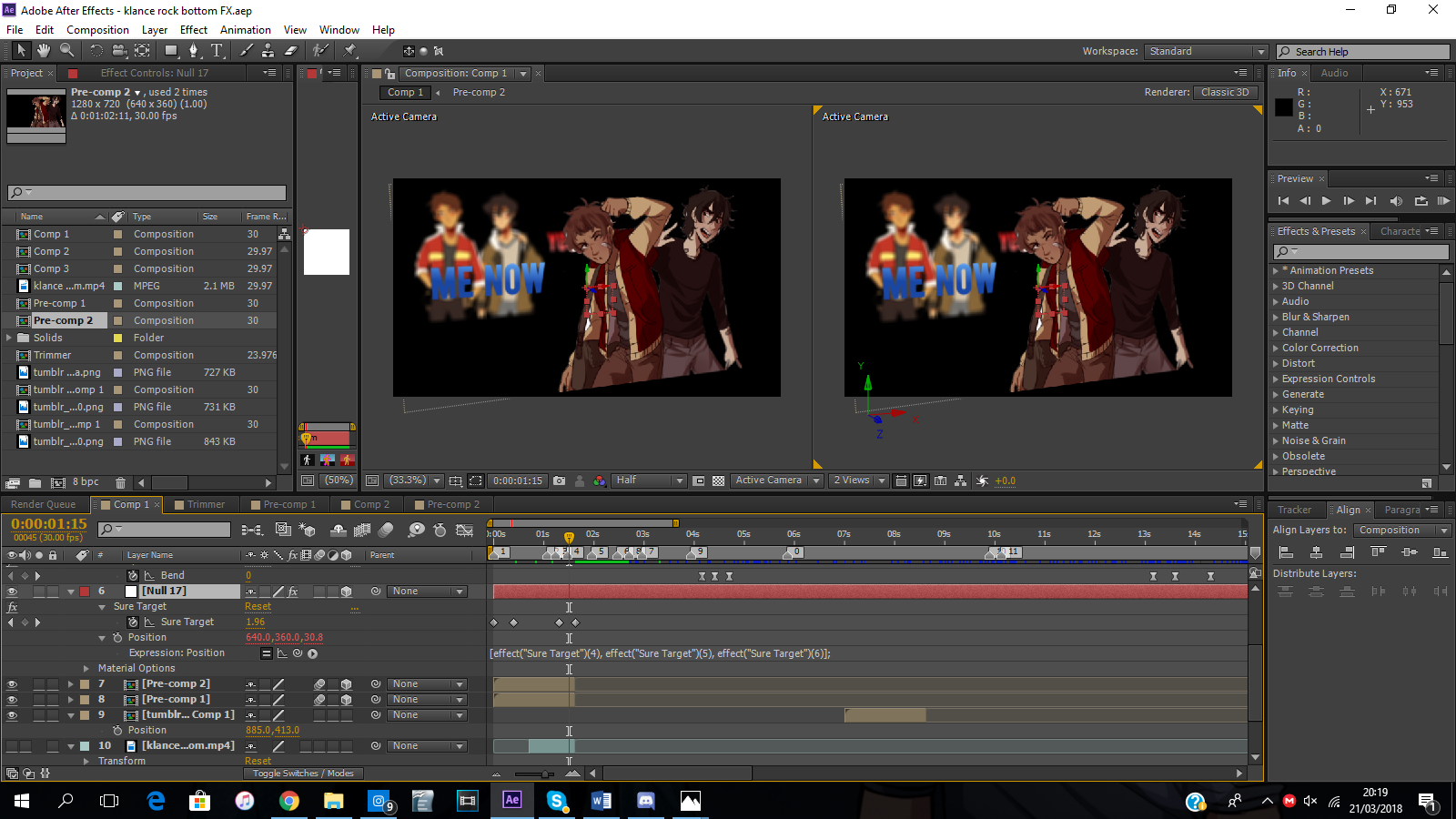Image resolution: width=1456 pixels, height=819 pixels.
Task: Select the Horizontal Type tool
Action: click(217, 51)
